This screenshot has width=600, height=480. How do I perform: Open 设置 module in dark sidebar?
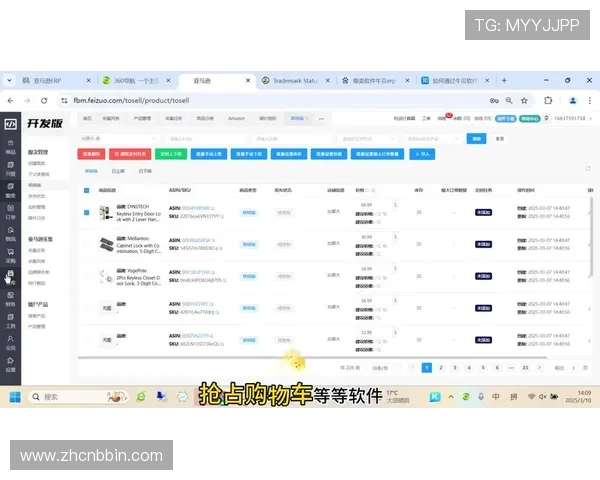click(x=10, y=365)
